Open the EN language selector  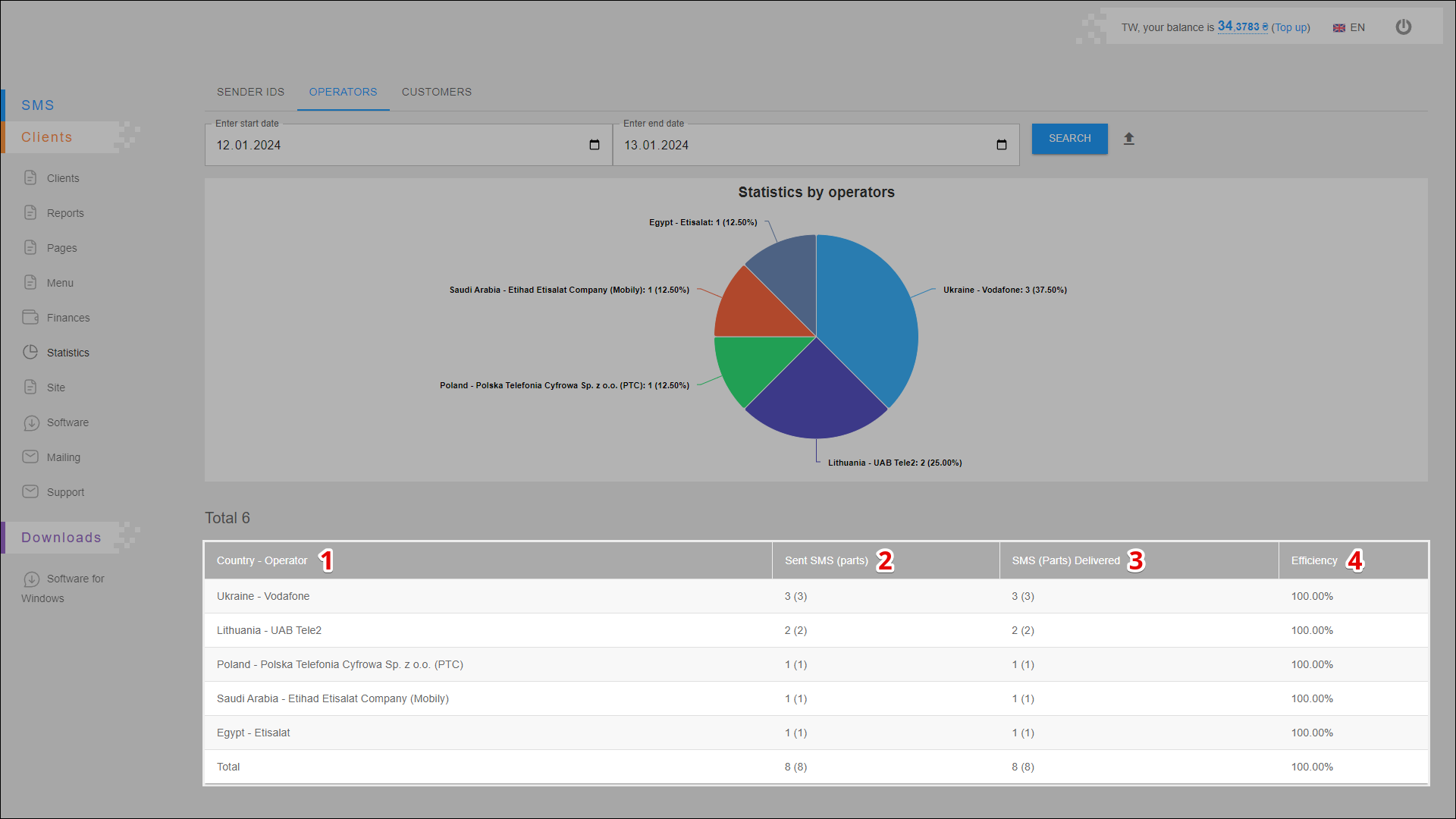[1349, 27]
